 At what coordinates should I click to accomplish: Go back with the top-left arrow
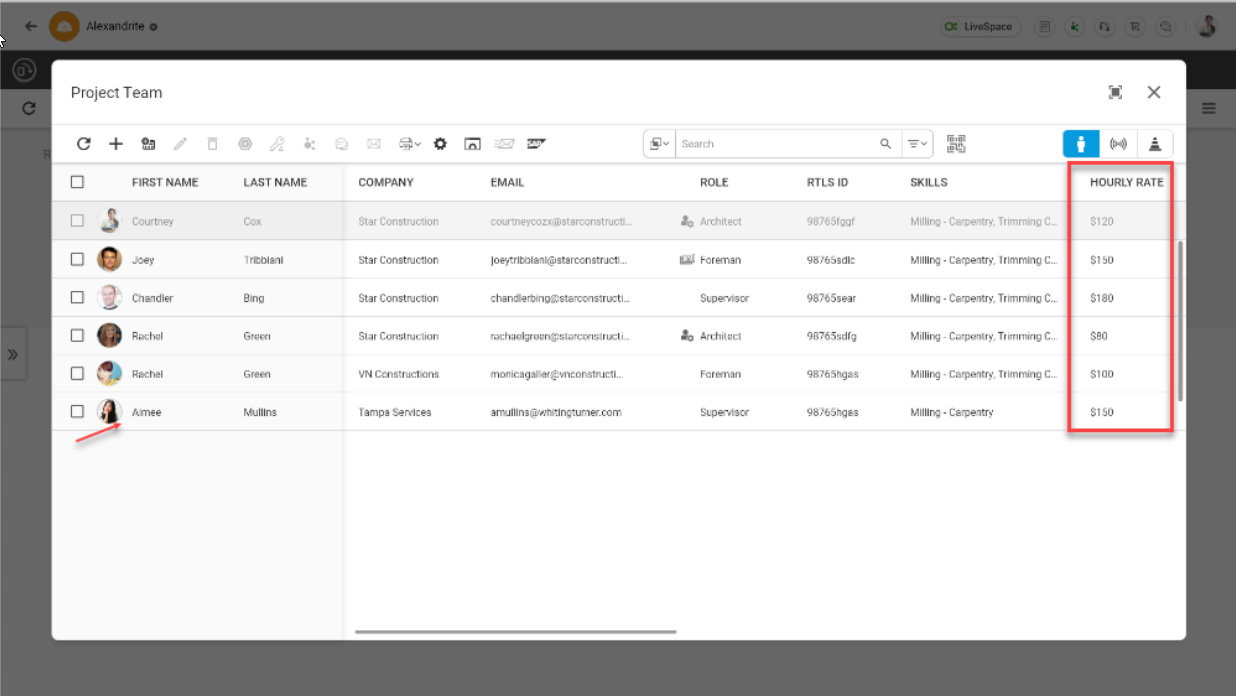[30, 27]
